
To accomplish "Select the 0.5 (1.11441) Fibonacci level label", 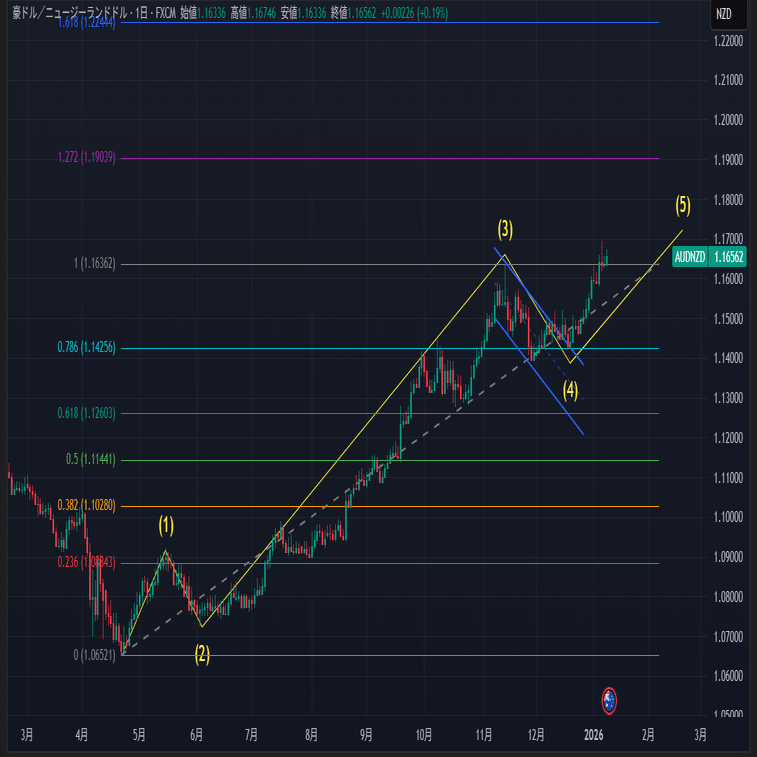I will (x=91, y=459).
